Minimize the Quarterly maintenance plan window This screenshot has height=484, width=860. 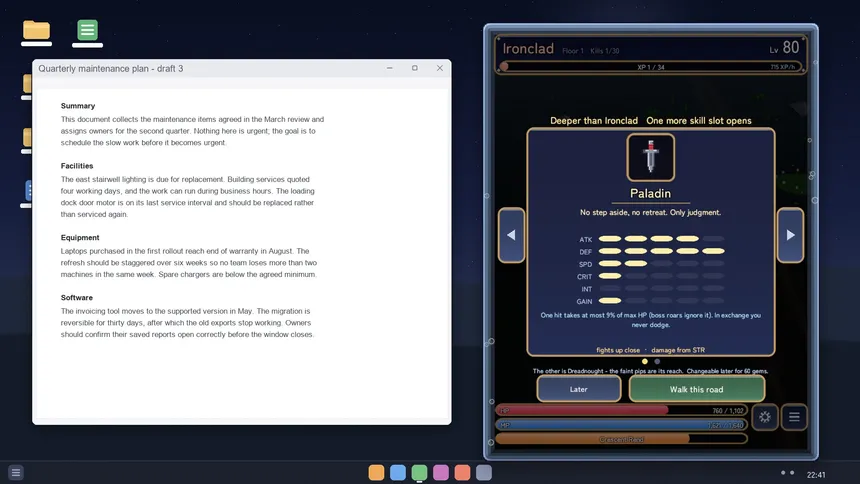(x=389, y=68)
